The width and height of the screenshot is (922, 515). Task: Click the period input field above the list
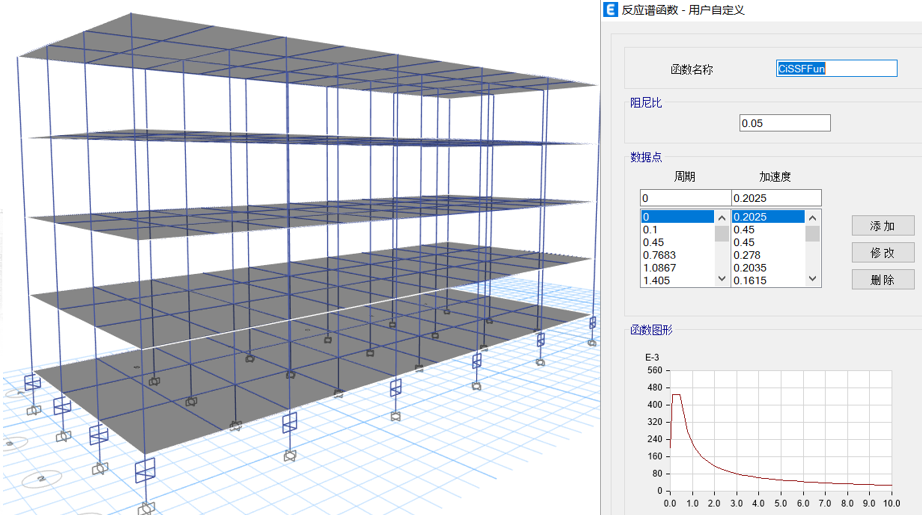tap(685, 198)
